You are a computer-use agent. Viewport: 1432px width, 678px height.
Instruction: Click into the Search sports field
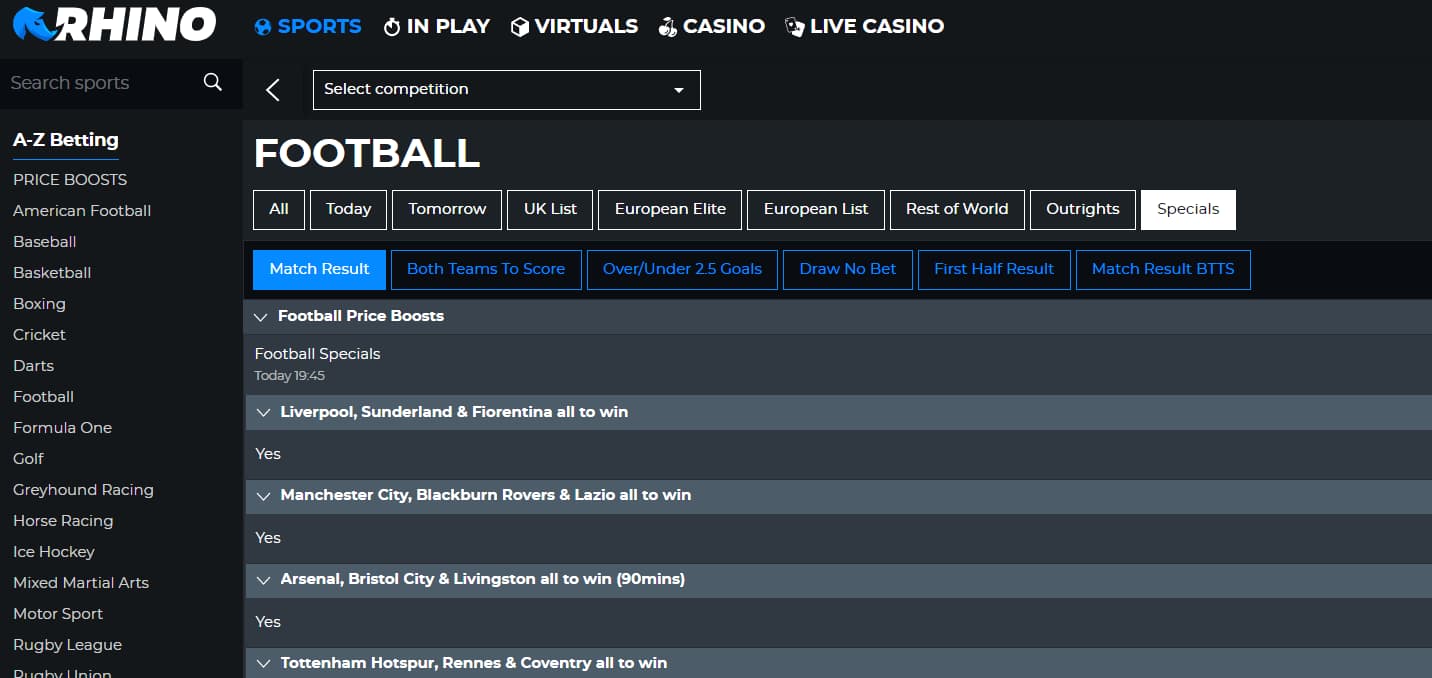[100, 83]
